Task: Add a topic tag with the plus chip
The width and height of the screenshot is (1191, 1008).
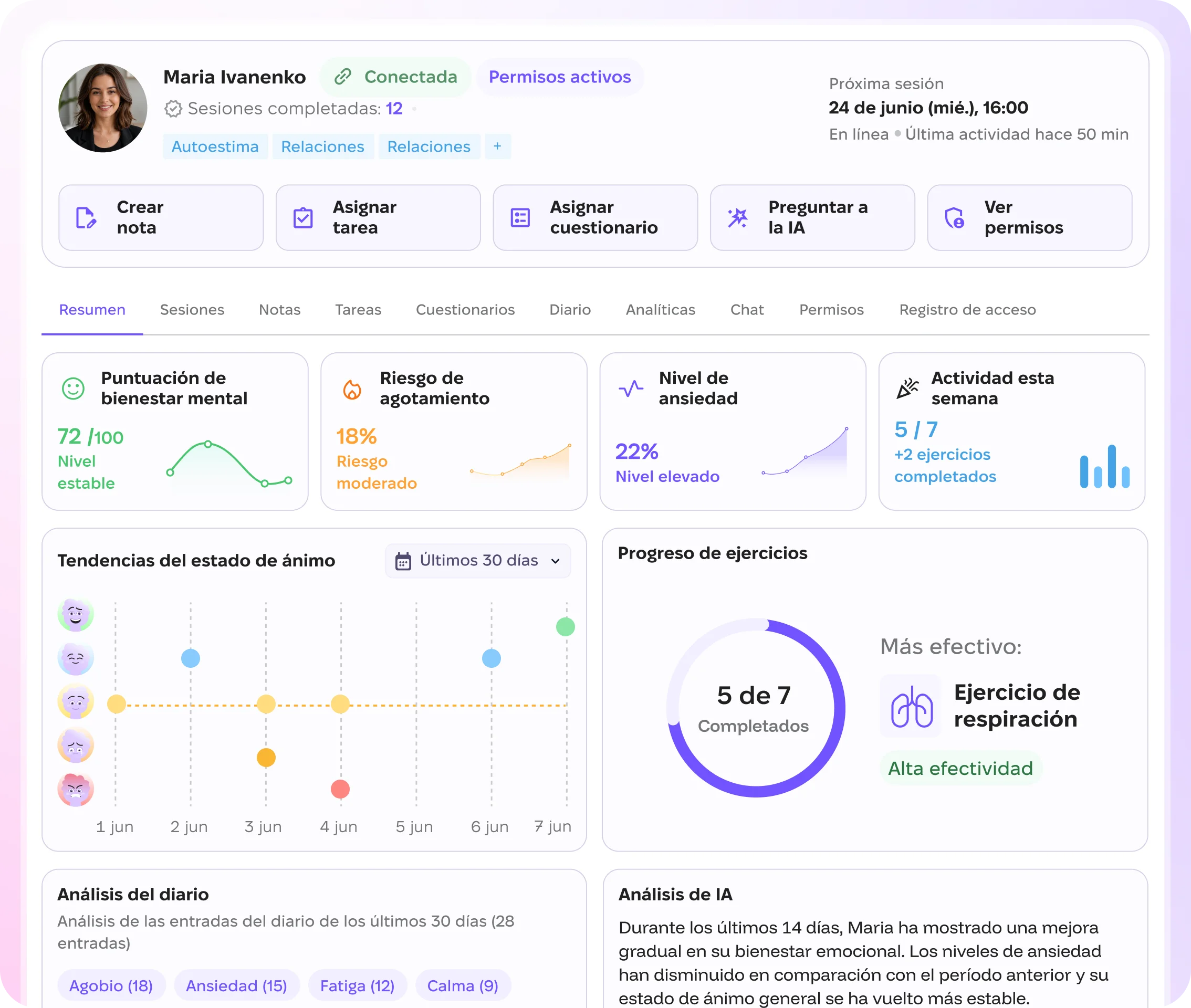Action: tap(498, 146)
